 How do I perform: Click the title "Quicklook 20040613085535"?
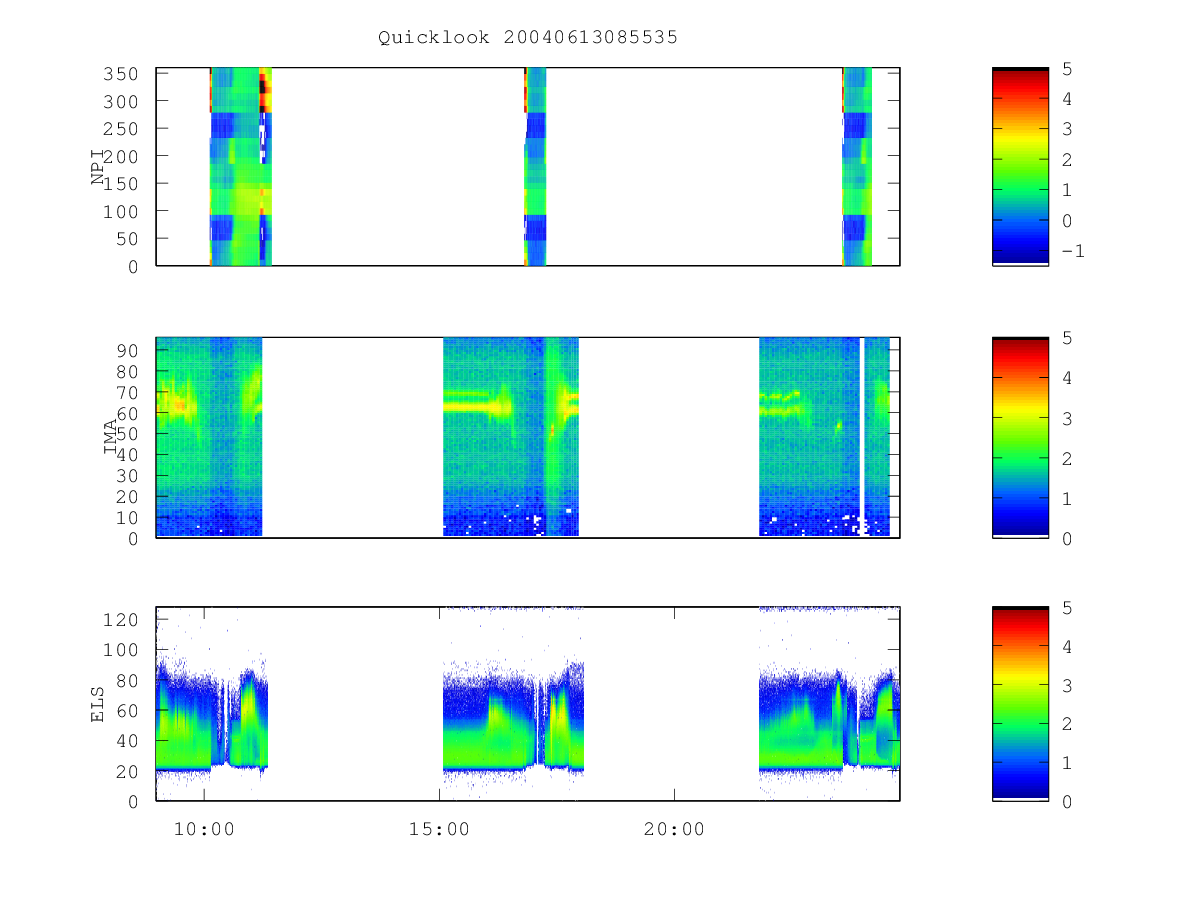pos(528,38)
